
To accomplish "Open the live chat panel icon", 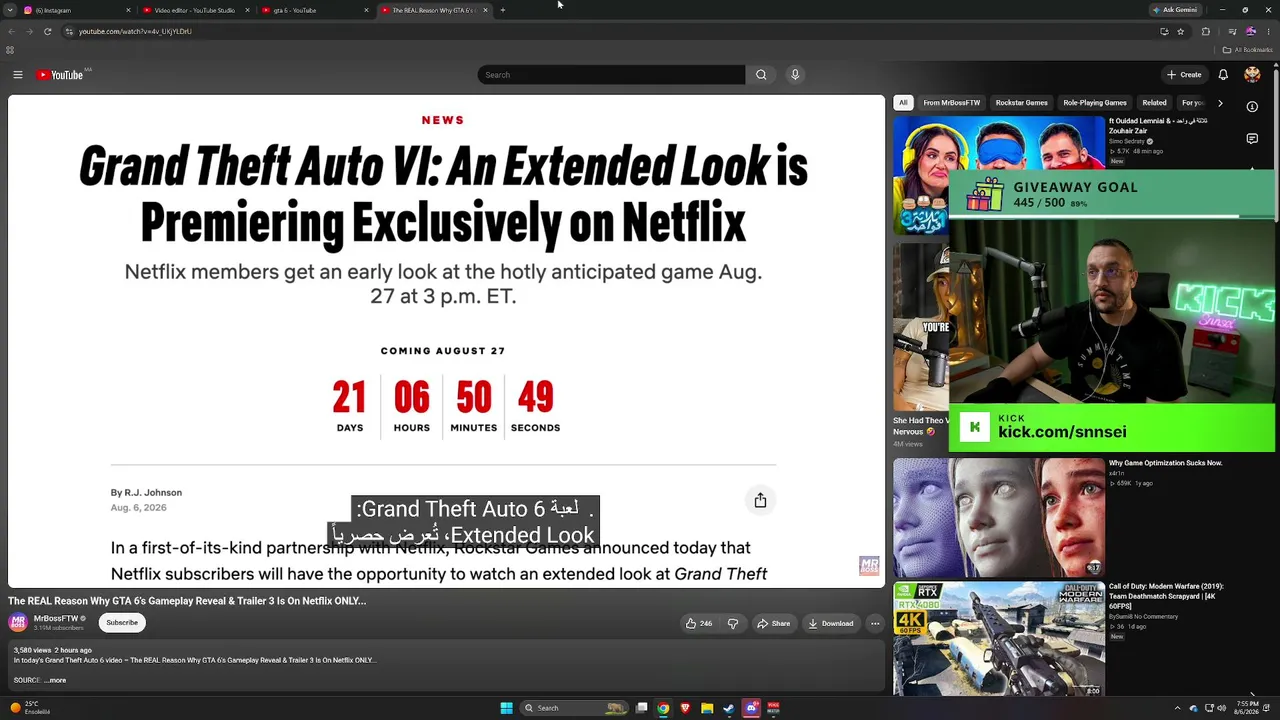I will click(1252, 139).
